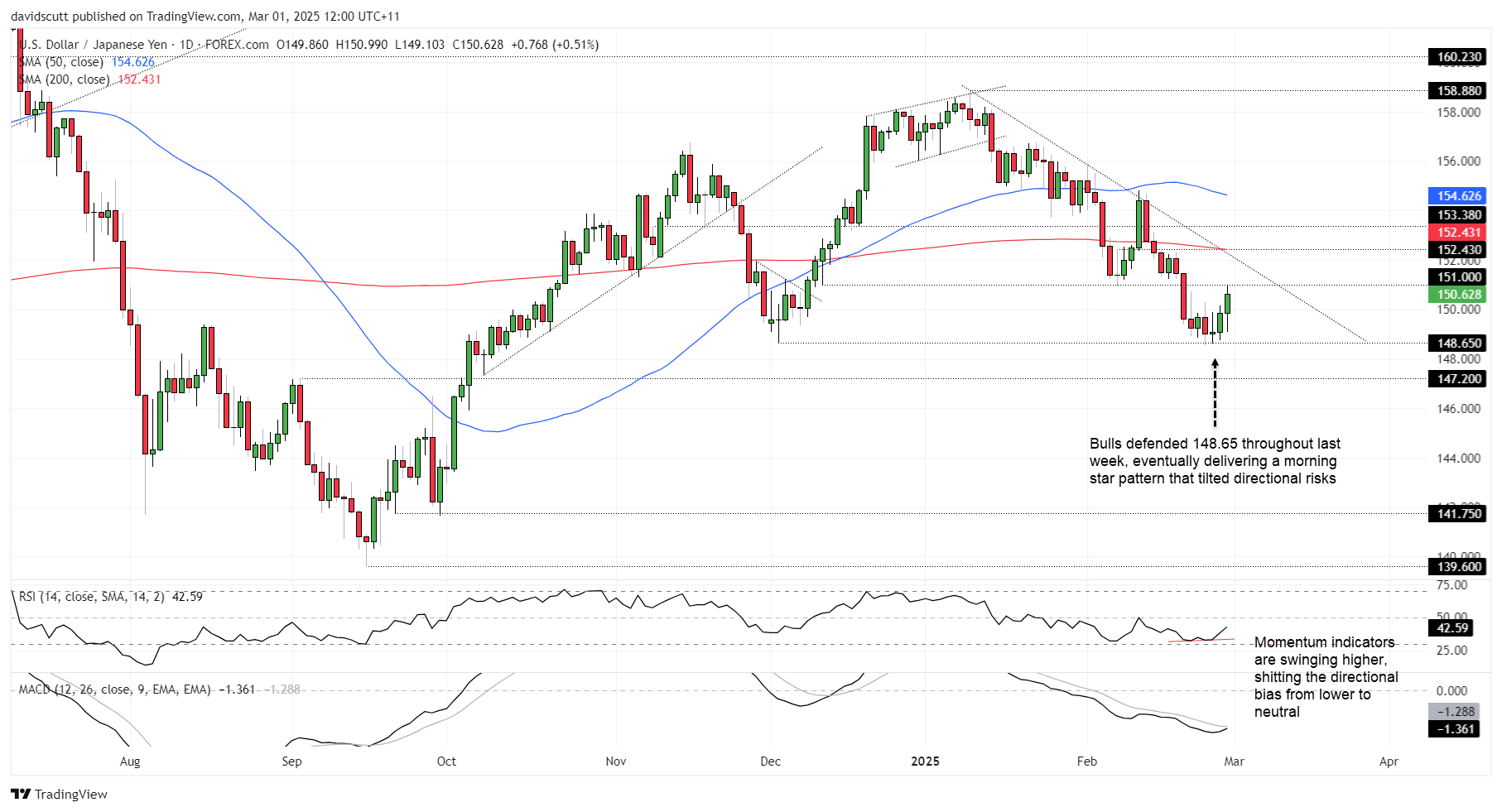Select the 160.230 price level label

(x=1457, y=57)
